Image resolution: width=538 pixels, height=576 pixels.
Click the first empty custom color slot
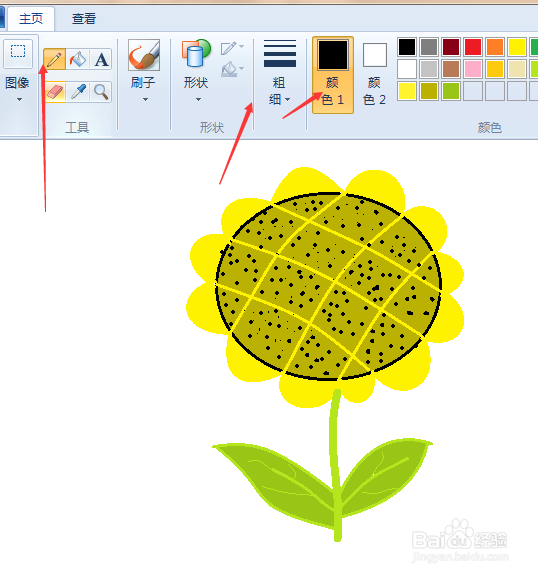(473, 91)
